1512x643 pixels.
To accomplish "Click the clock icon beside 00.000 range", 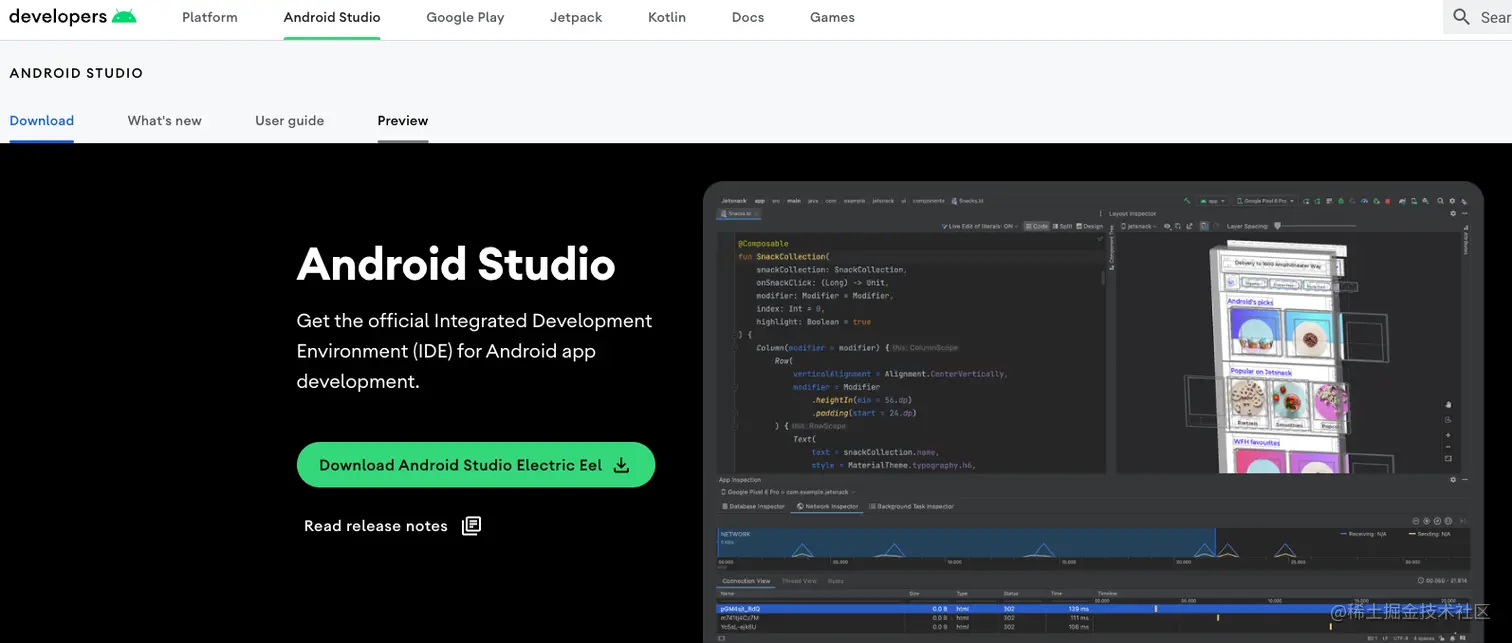I will [x=1421, y=580].
